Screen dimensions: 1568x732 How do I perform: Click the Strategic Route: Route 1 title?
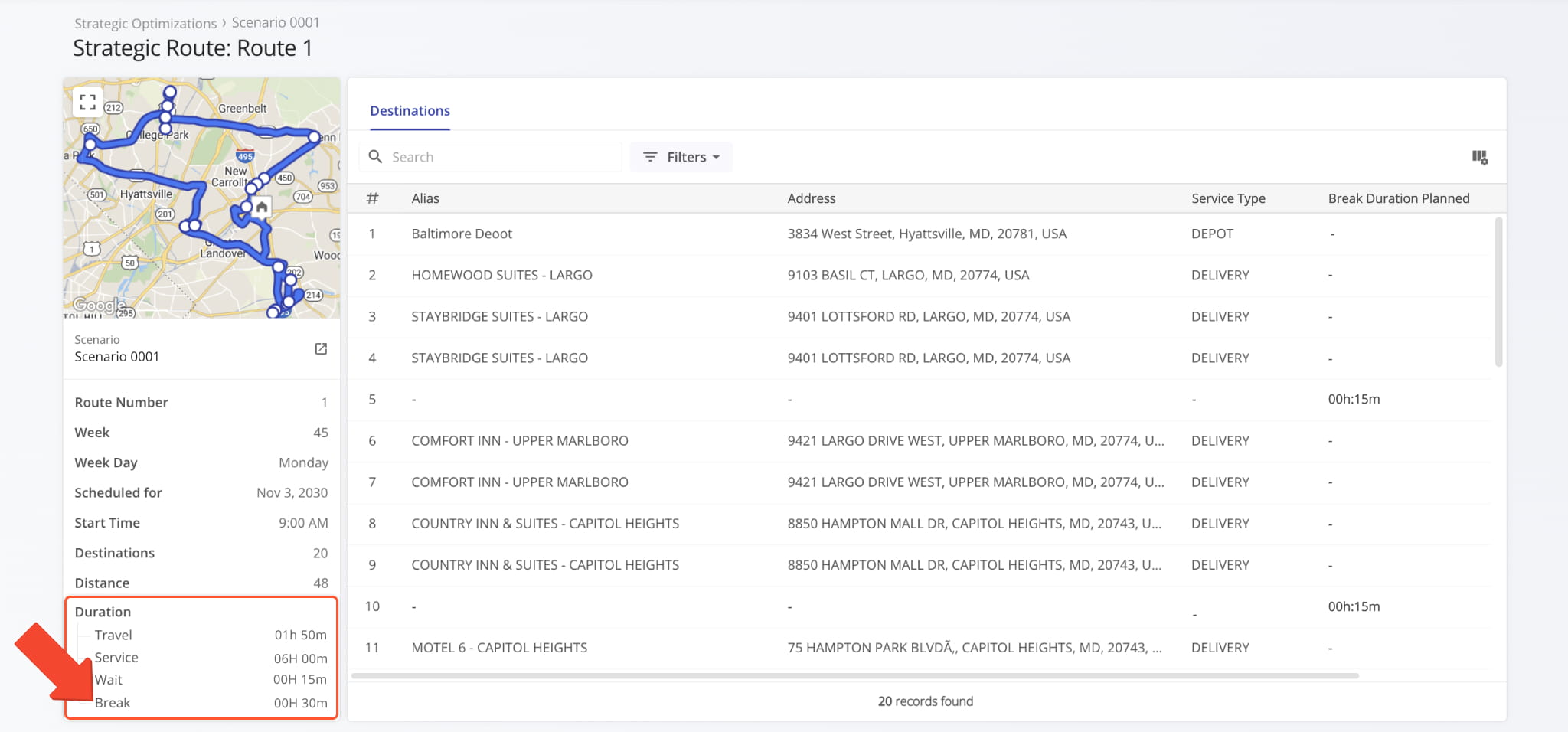pyautogui.click(x=193, y=48)
